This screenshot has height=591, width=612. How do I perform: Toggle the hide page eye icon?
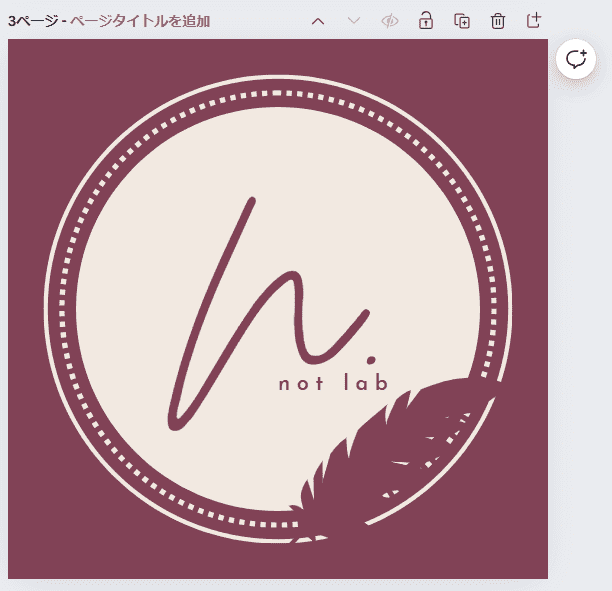390,21
